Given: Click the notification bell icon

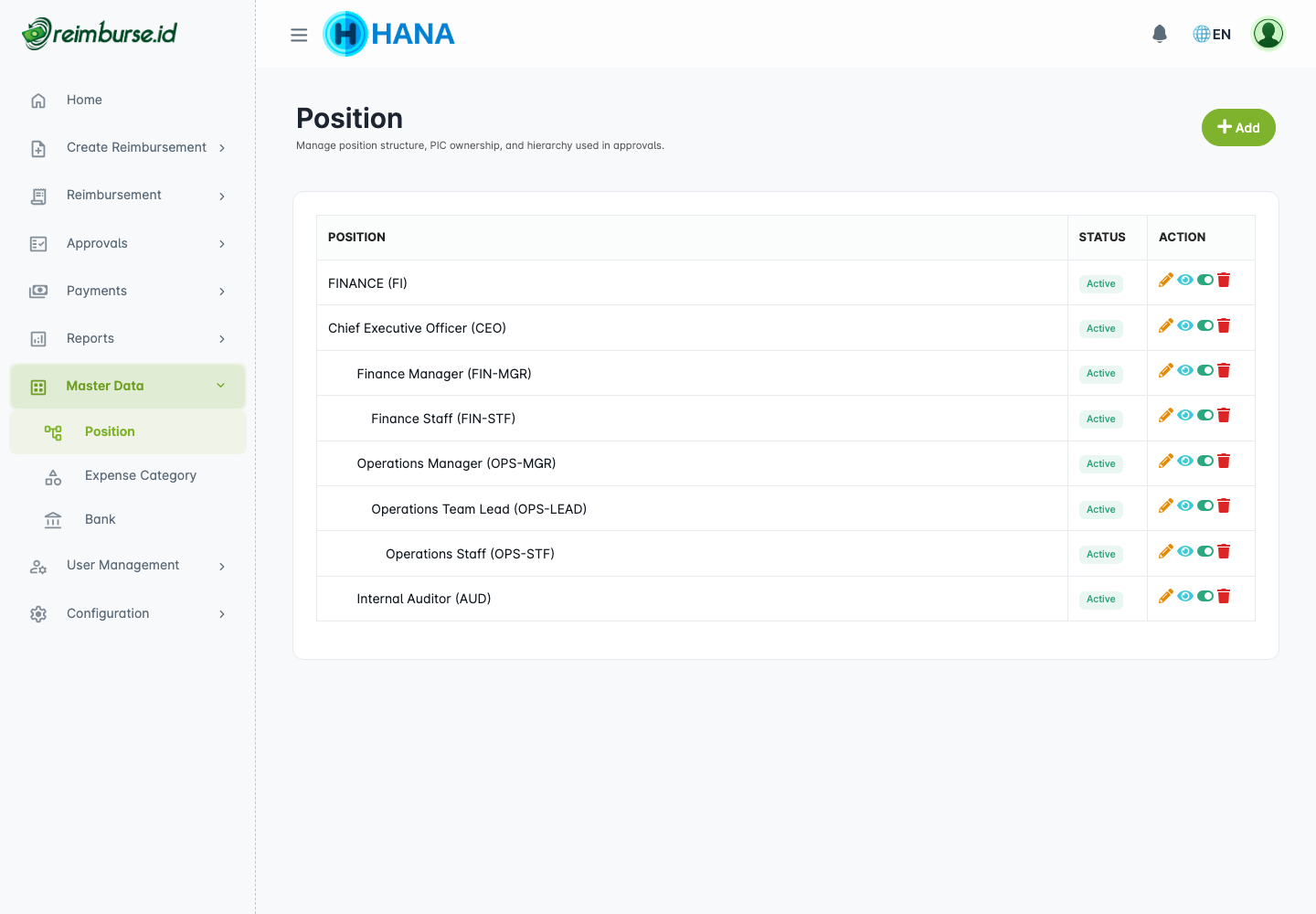Looking at the screenshot, I should 1159,34.
